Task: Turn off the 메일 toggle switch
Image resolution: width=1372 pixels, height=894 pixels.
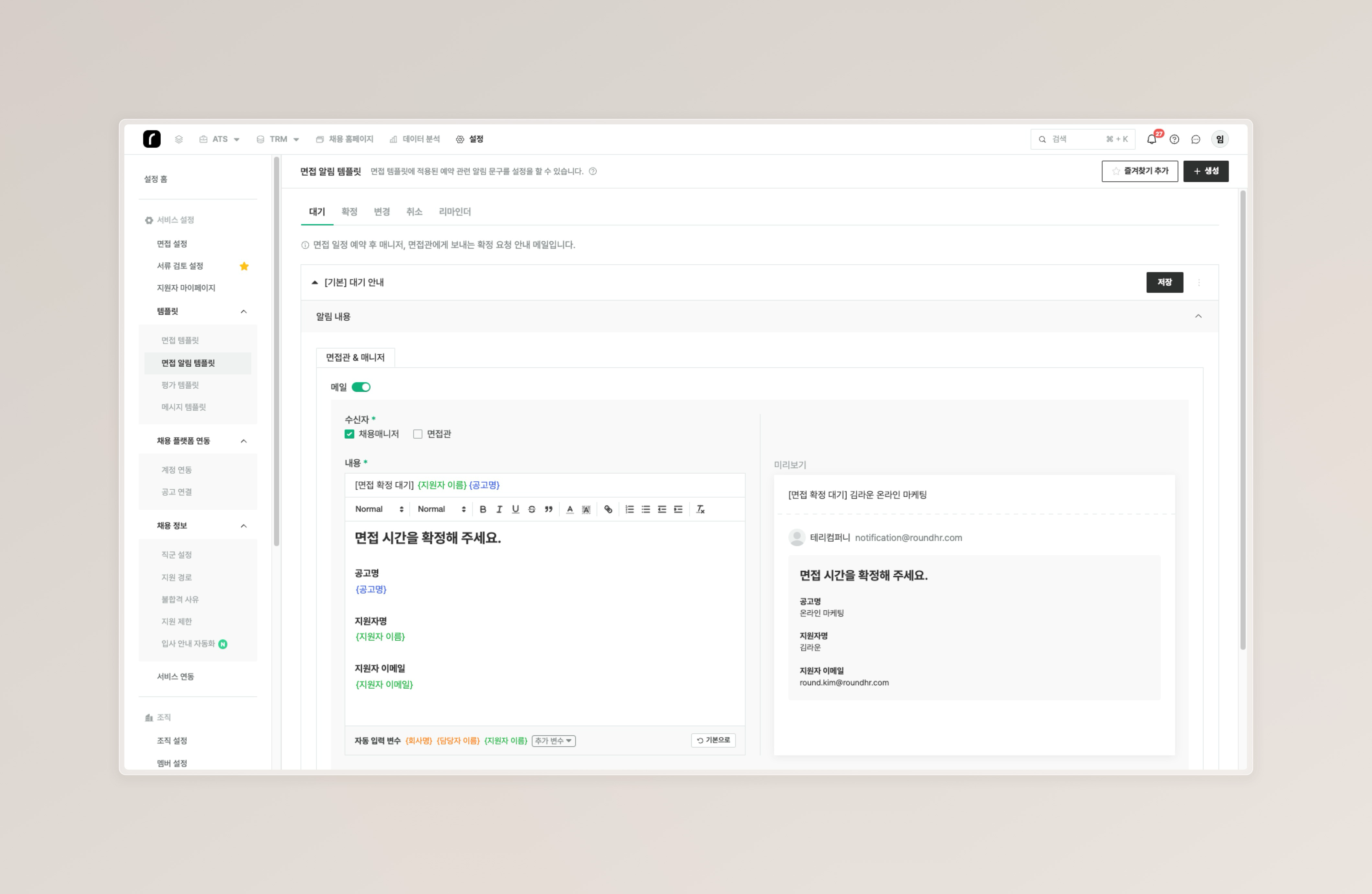Action: [x=361, y=387]
